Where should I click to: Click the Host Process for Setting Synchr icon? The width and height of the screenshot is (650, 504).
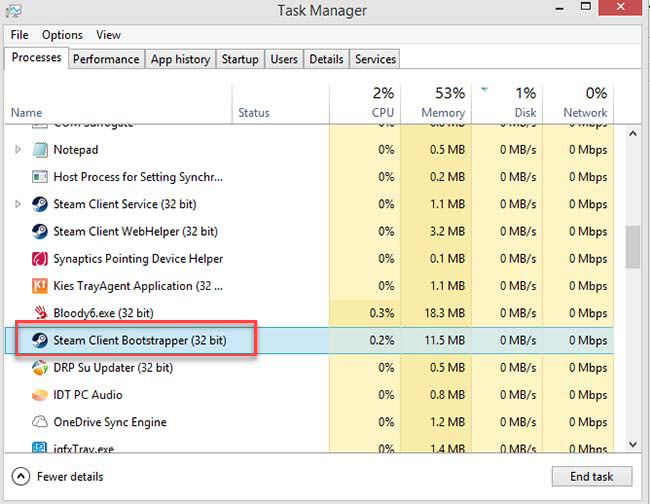(x=40, y=177)
